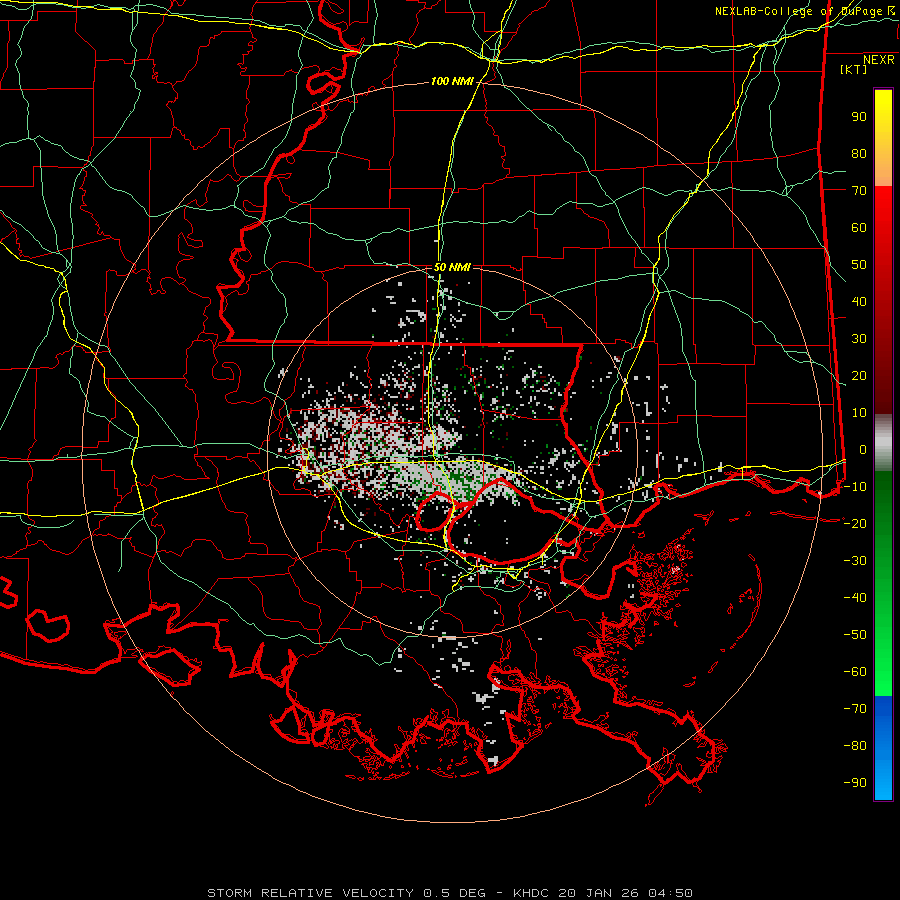Click the [KT] units label
Viewport: 900px width, 900px height.
pyautogui.click(x=853, y=69)
